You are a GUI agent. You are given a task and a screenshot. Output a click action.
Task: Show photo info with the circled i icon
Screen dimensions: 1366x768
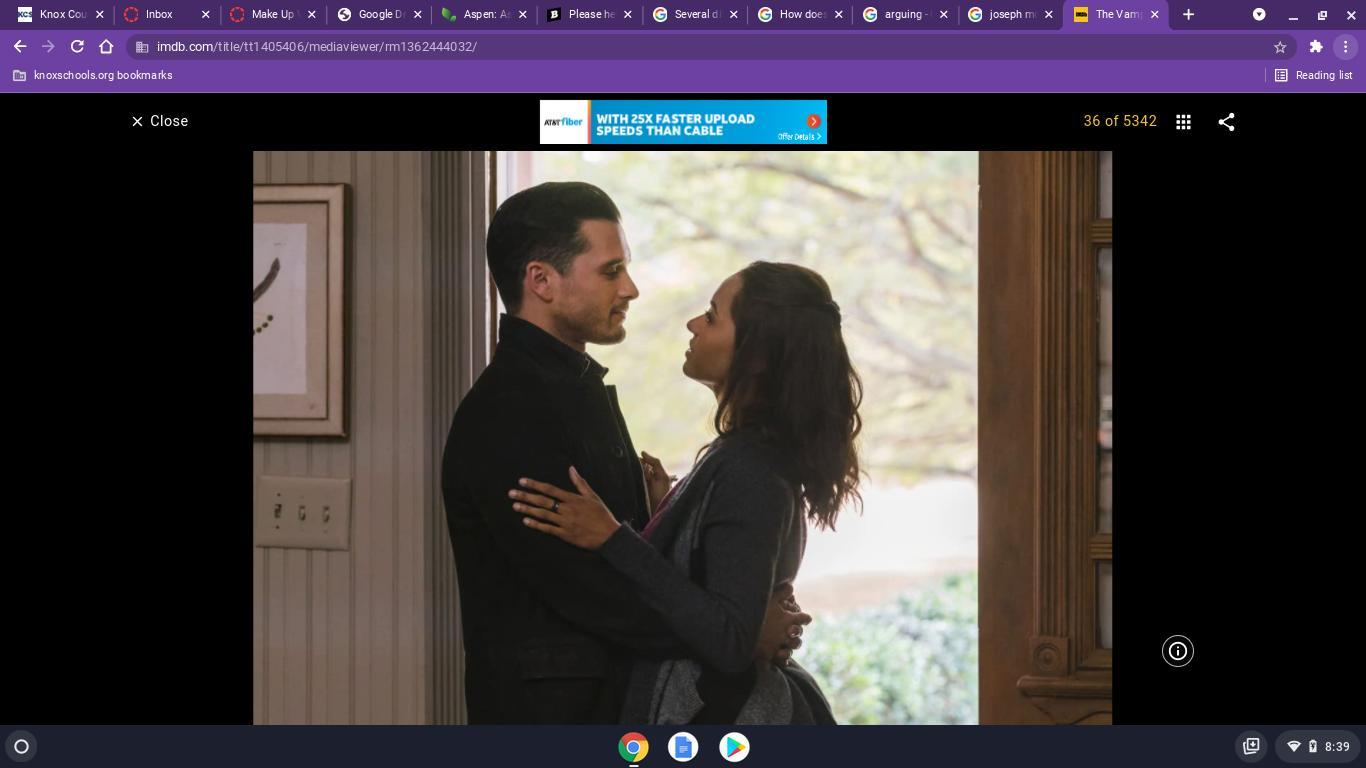coord(1178,651)
